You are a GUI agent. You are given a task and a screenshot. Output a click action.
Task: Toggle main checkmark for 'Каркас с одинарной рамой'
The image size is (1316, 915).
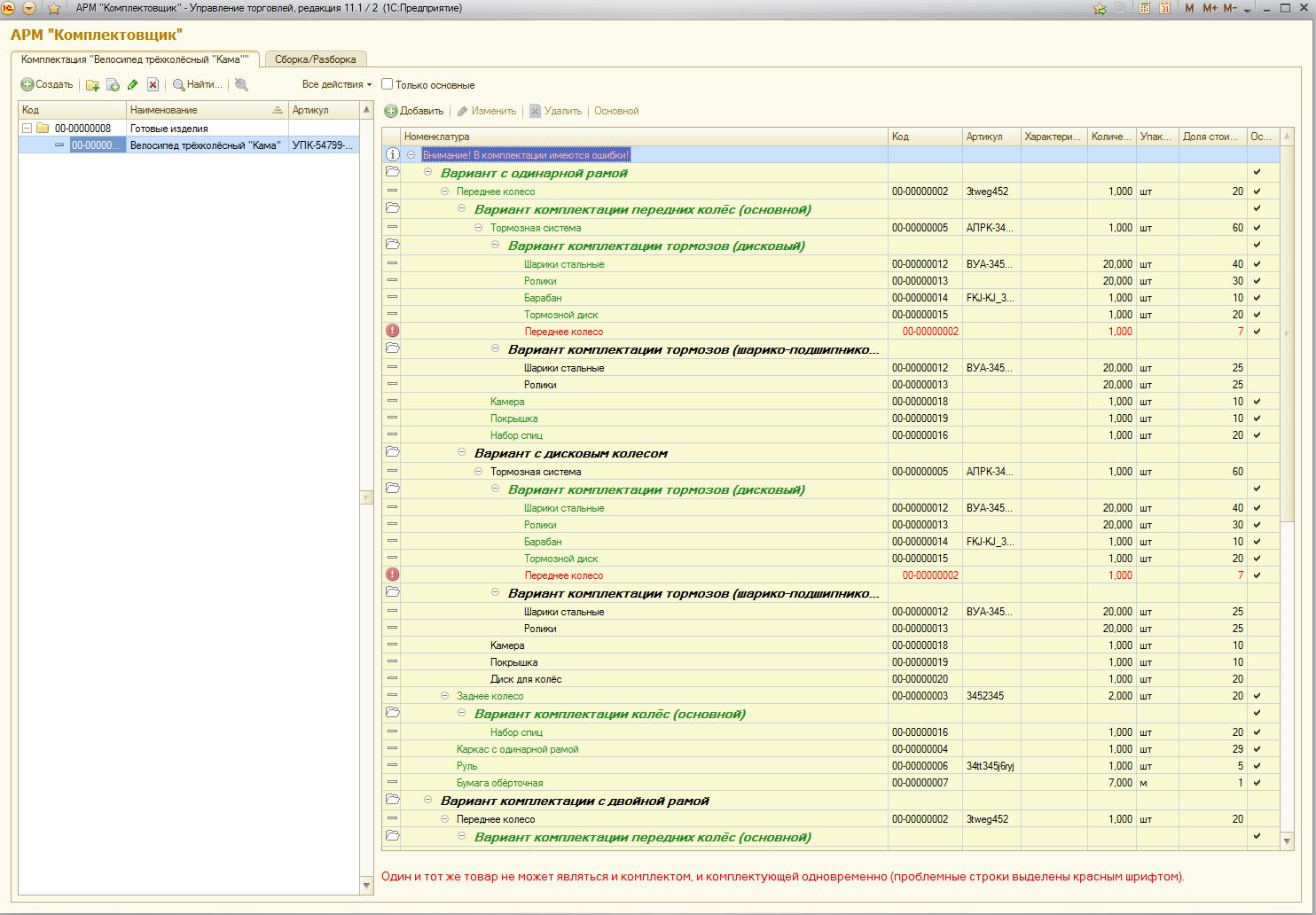point(1257,749)
